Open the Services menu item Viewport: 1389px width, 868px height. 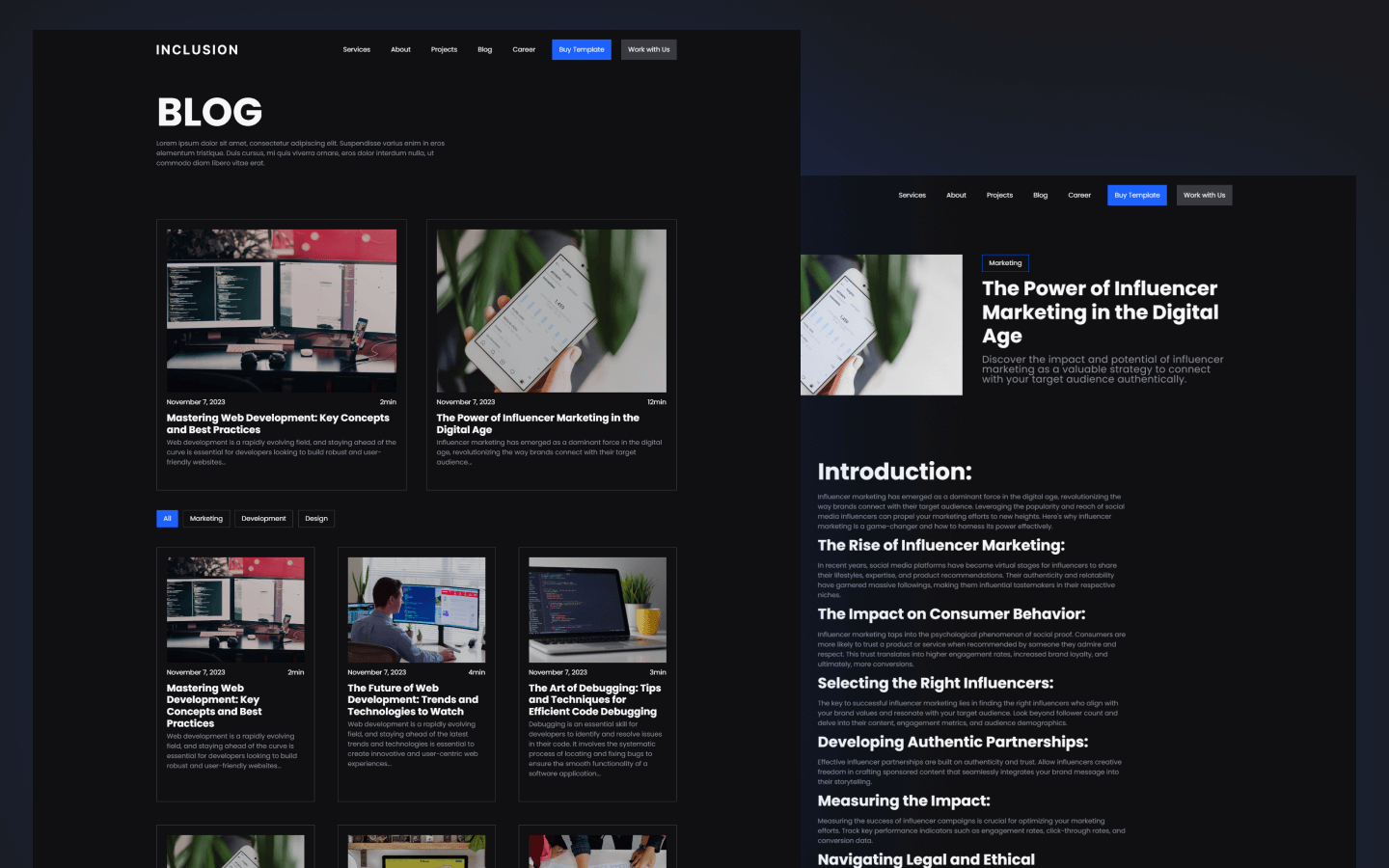click(x=356, y=49)
